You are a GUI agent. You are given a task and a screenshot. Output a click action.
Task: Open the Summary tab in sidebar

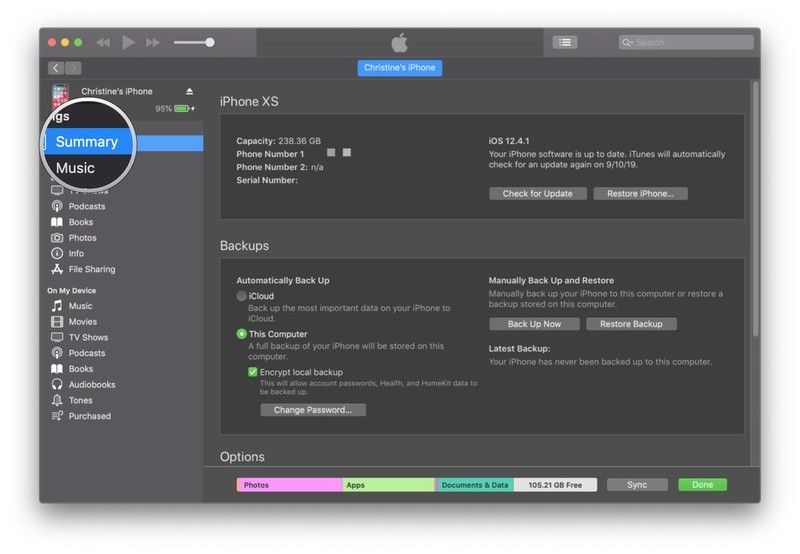(x=87, y=142)
